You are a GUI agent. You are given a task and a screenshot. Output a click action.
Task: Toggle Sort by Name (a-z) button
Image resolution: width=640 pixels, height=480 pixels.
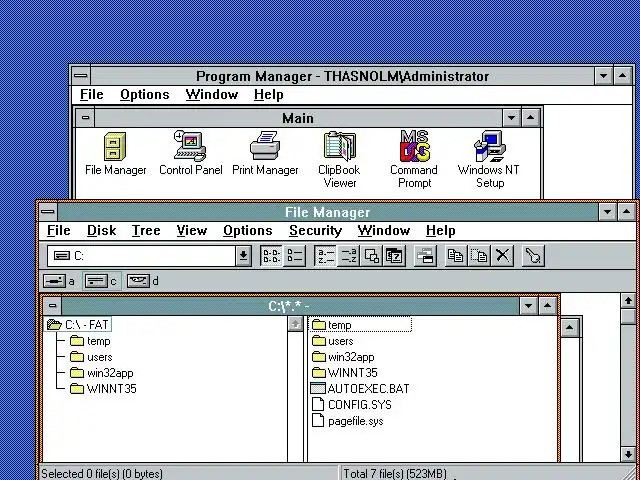tap(326, 256)
